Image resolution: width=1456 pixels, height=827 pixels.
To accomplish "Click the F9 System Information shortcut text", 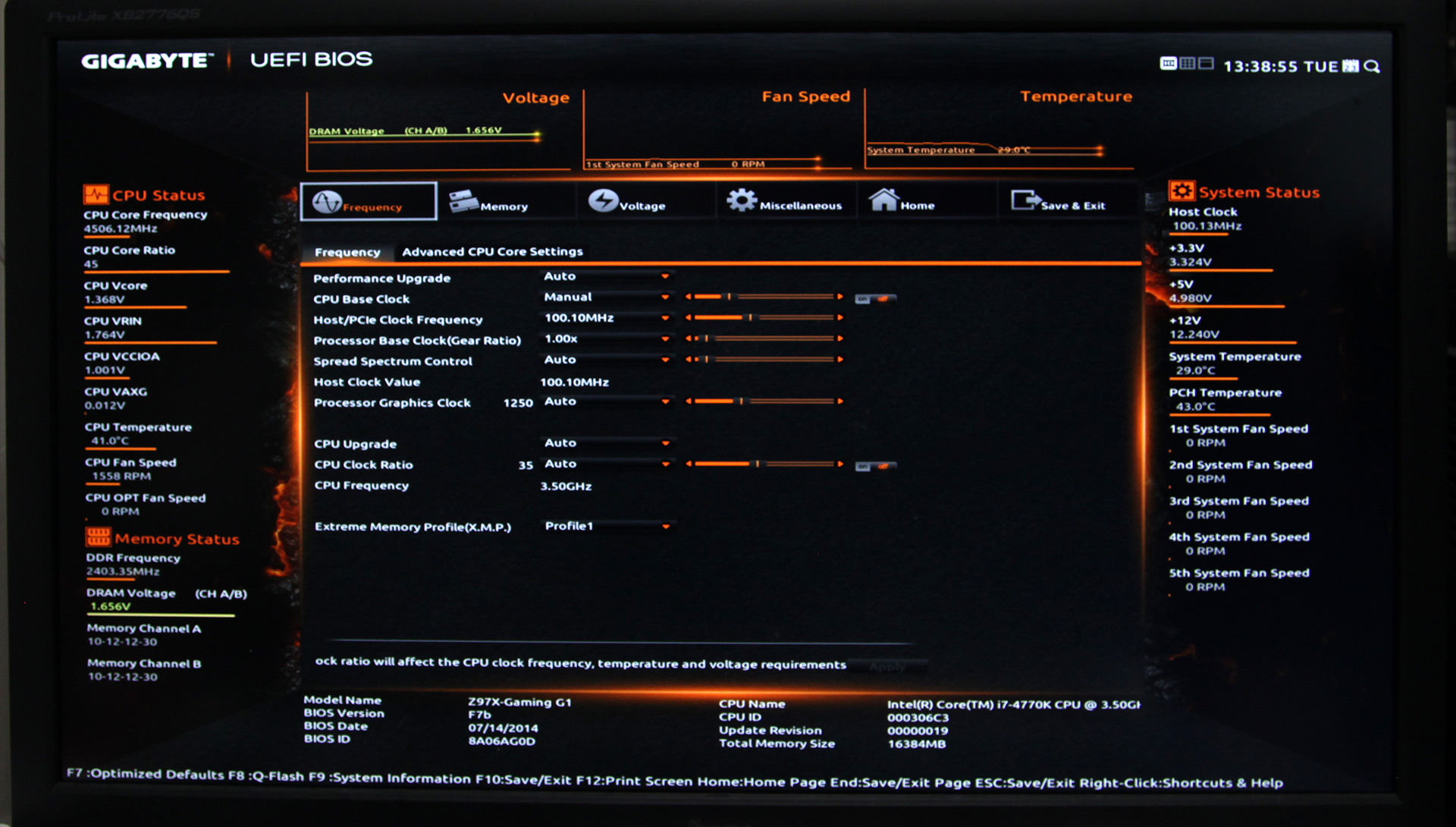I will (x=390, y=778).
